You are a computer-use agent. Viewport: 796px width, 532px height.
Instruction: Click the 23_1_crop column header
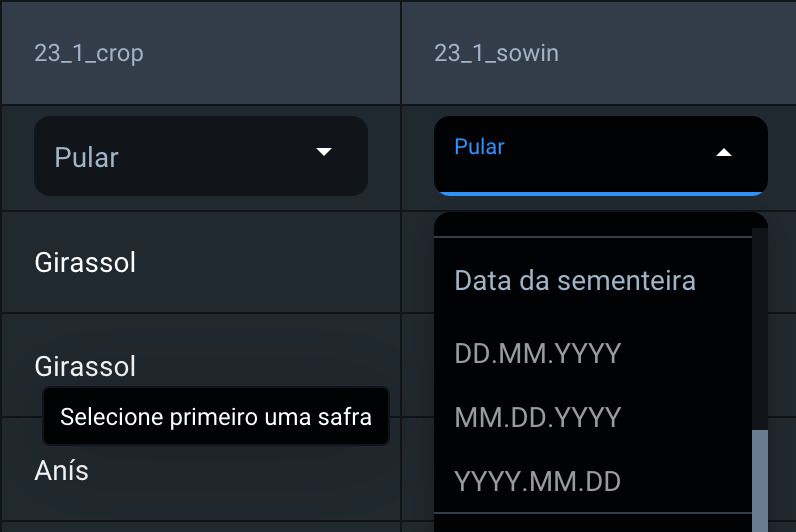click(89, 53)
